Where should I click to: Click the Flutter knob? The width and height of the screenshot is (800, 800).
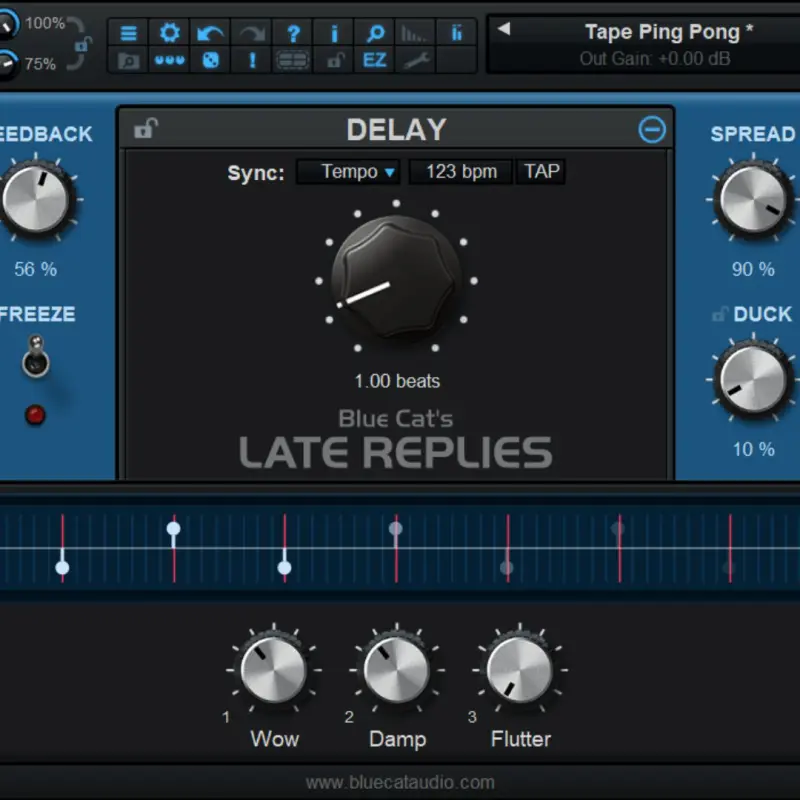(519, 669)
